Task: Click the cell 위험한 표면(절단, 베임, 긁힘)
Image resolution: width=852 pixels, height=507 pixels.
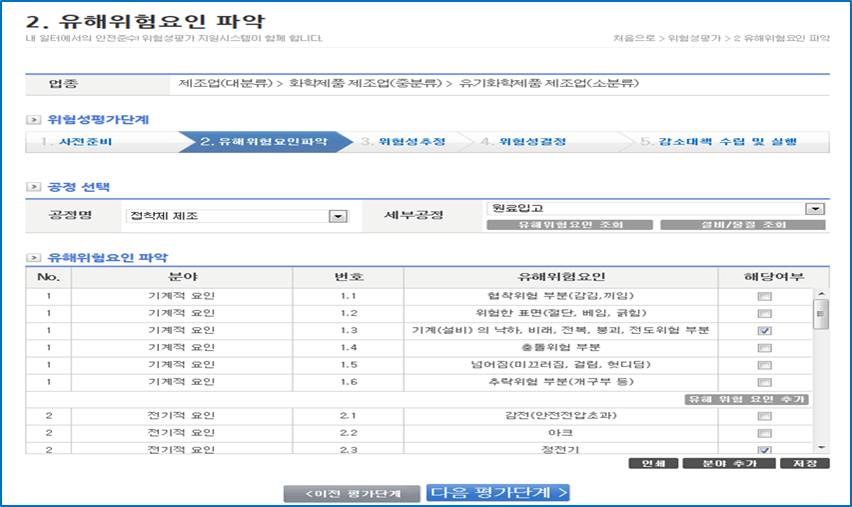Action: pyautogui.click(x=561, y=314)
